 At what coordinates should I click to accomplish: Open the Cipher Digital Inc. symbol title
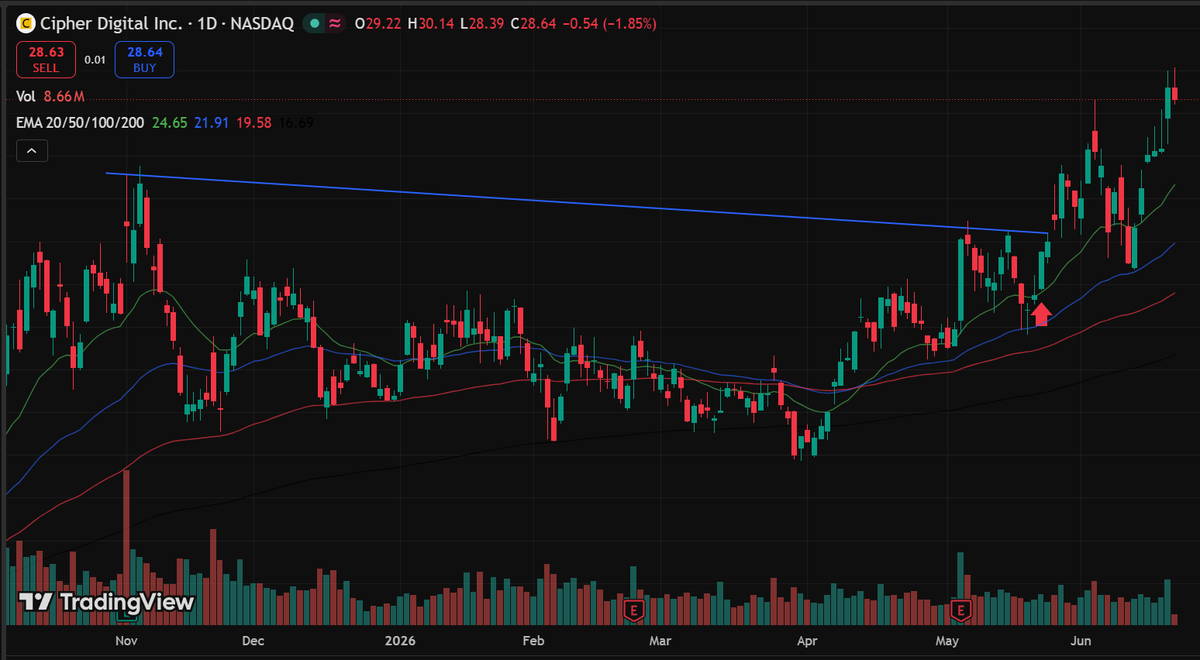(110, 22)
